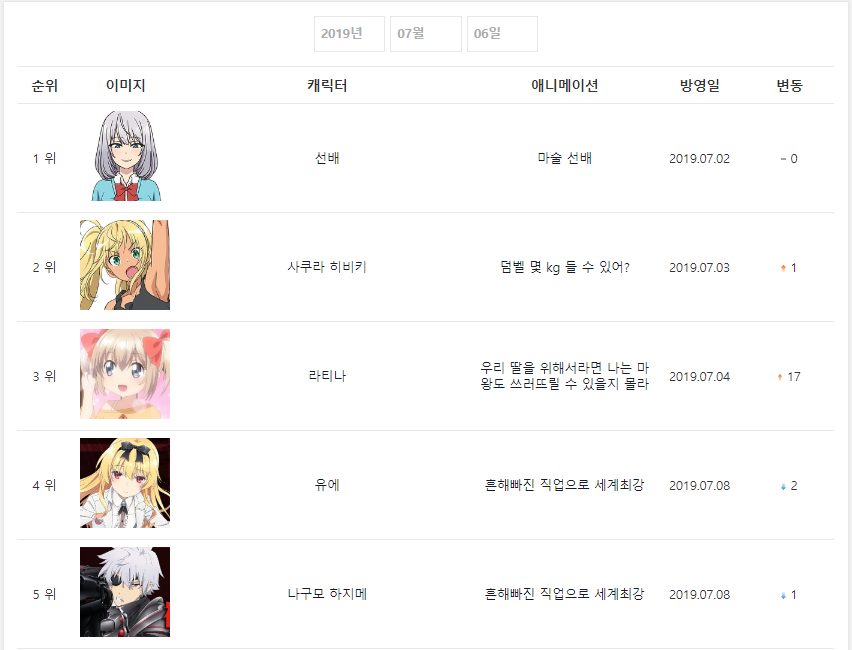The width and height of the screenshot is (852, 650).
Task: Click character name 나구모 하지메
Action: tap(327, 594)
